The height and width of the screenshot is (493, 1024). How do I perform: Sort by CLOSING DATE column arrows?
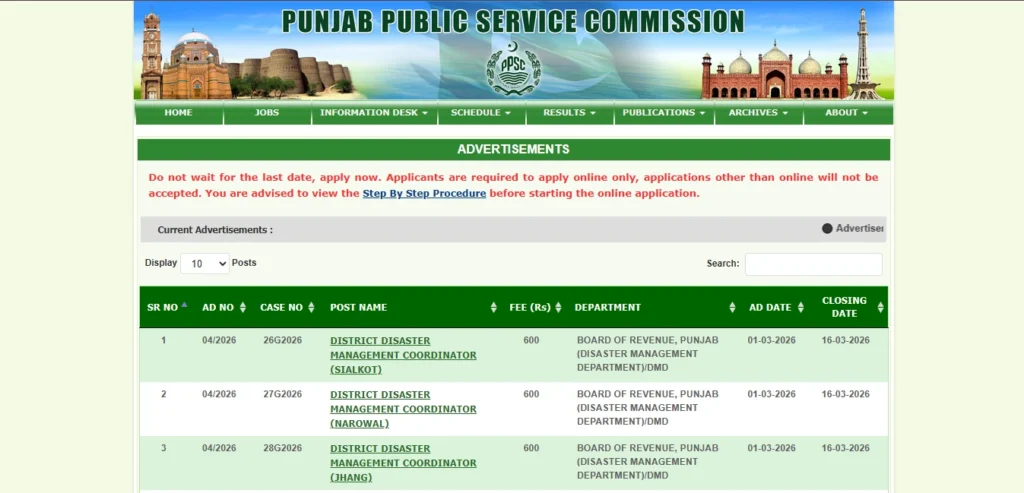point(880,308)
